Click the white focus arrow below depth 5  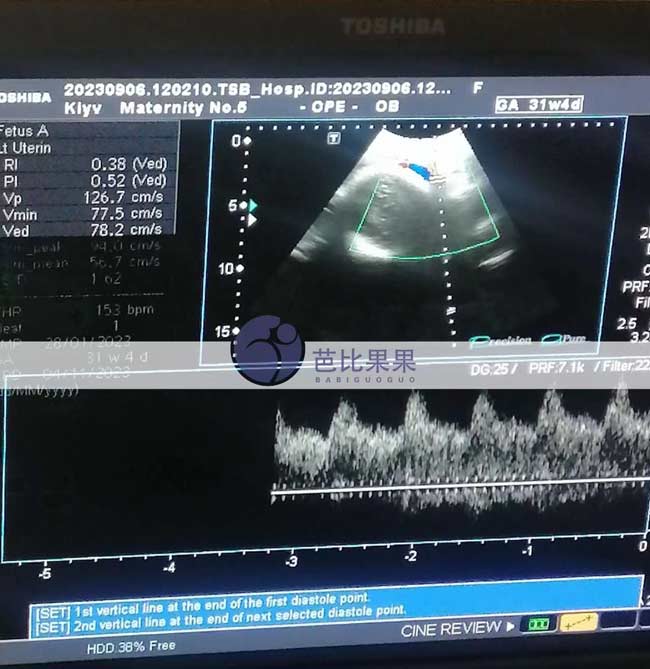point(252,220)
